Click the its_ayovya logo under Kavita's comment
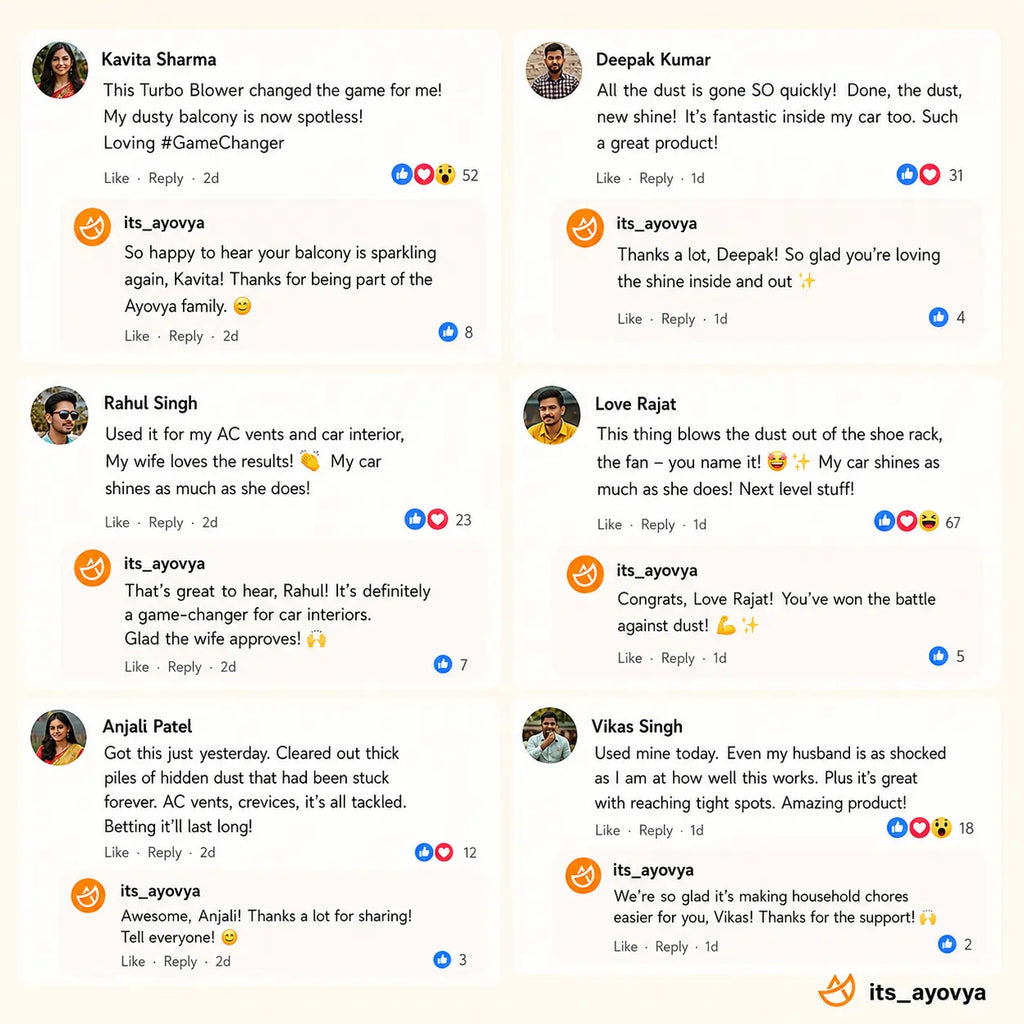Screen dimensions: 1024x1024 (x=92, y=227)
